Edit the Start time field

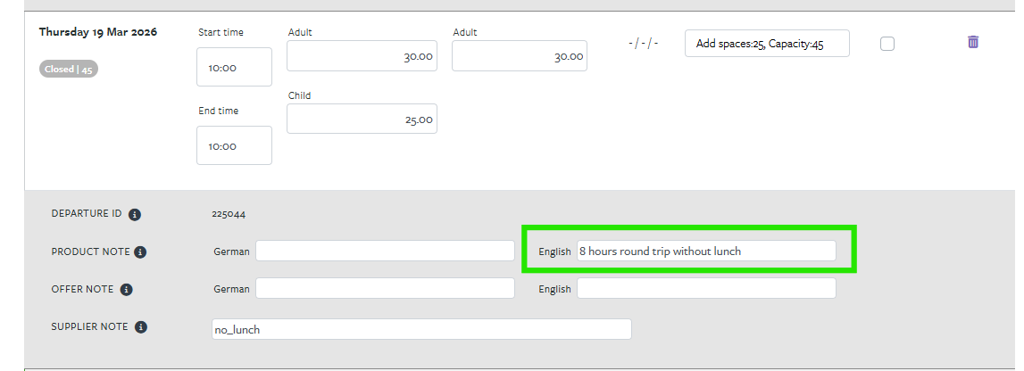[x=234, y=67]
